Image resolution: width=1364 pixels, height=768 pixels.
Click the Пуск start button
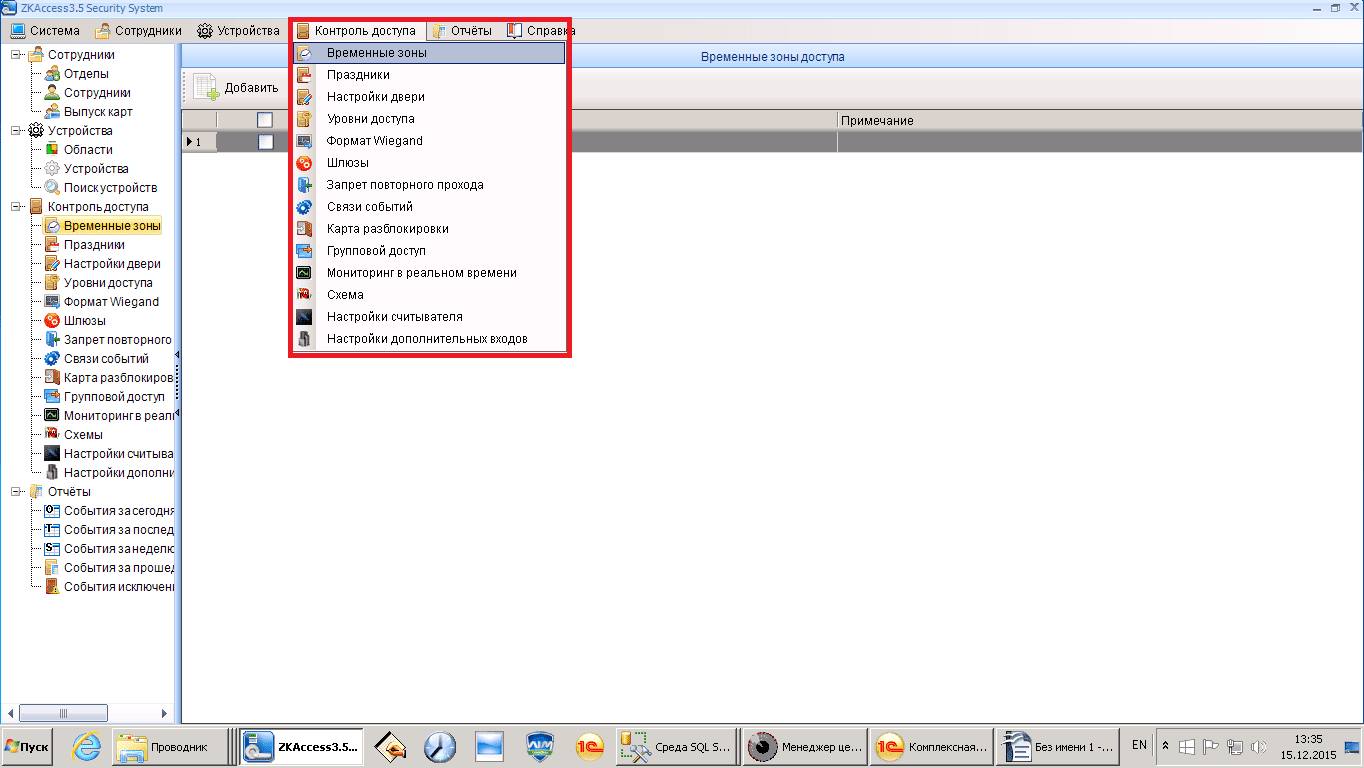(28, 747)
